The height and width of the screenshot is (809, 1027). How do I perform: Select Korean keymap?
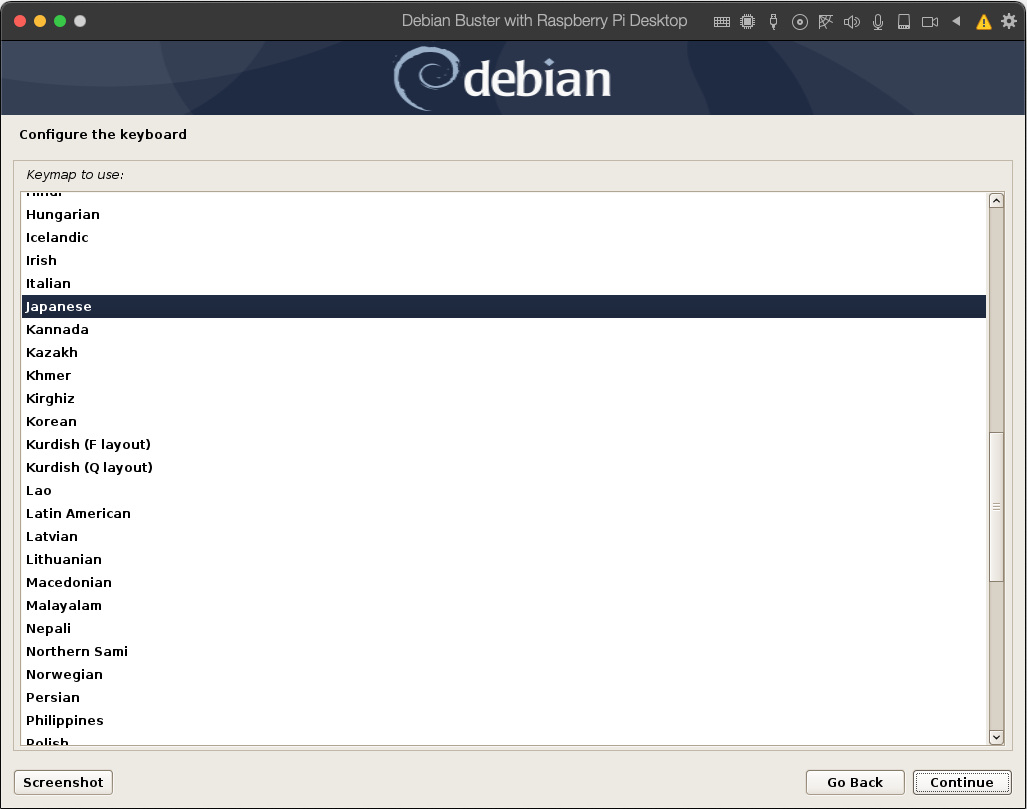coord(504,421)
